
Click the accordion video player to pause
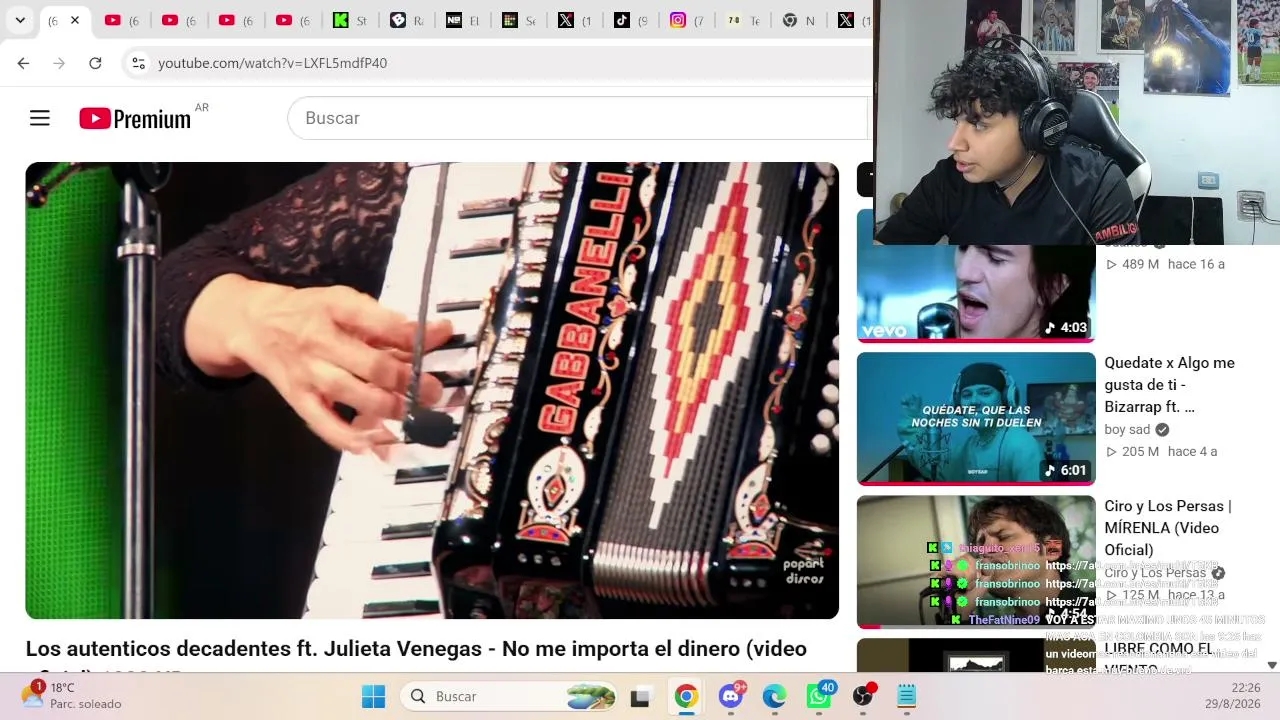click(432, 391)
